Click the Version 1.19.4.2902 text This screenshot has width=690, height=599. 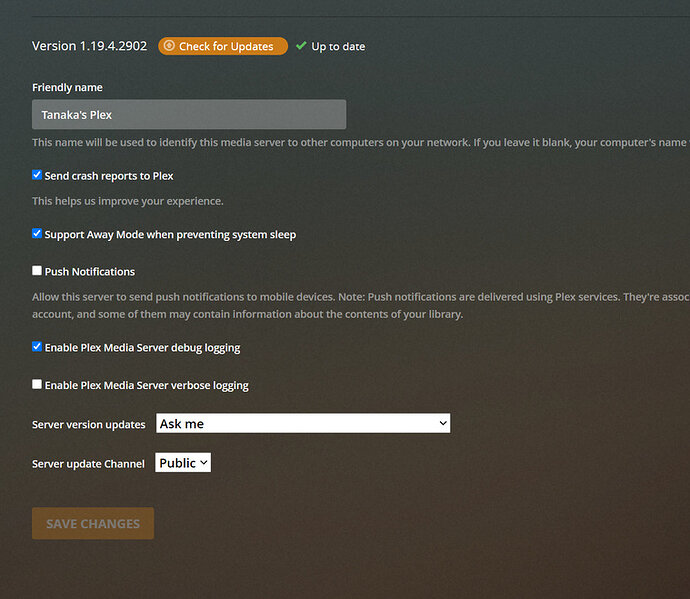coord(89,46)
